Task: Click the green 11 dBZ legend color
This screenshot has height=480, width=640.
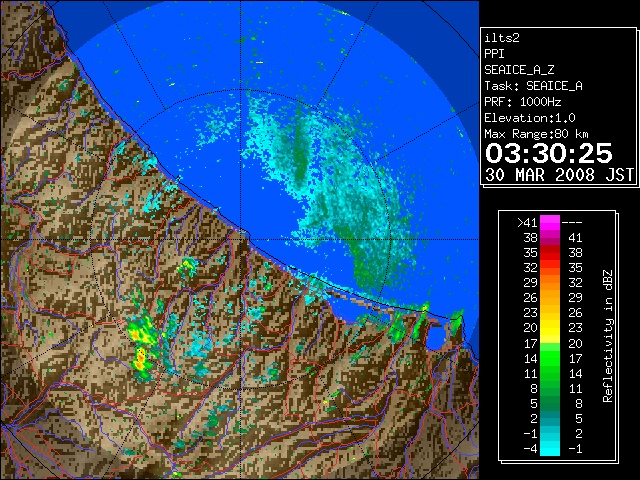Action: [550, 373]
